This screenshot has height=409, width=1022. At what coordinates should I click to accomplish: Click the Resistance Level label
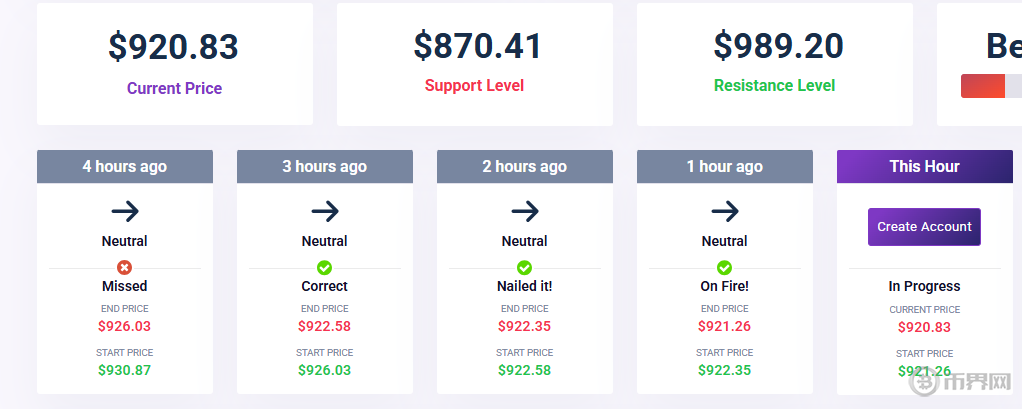pyautogui.click(x=774, y=86)
